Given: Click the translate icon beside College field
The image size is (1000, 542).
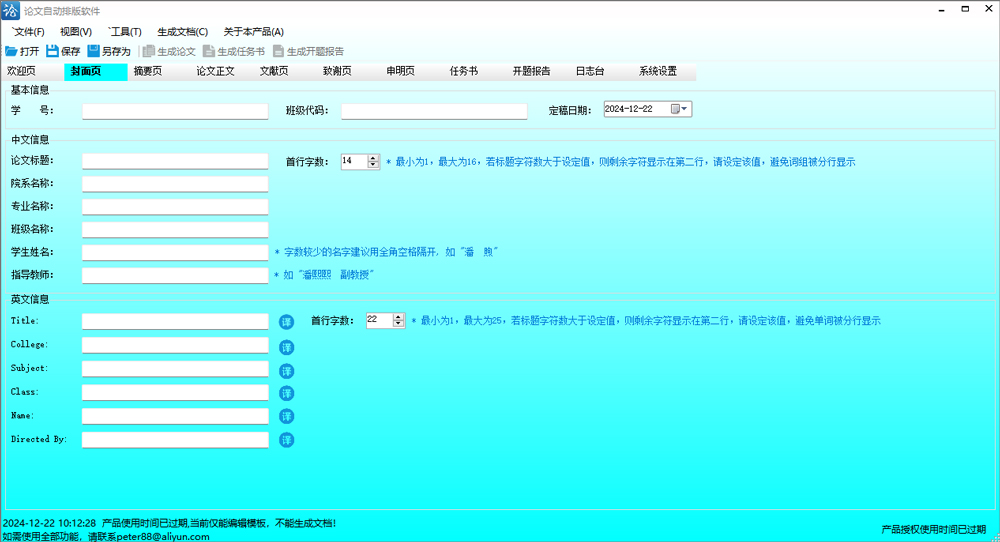Looking at the screenshot, I should click(286, 347).
